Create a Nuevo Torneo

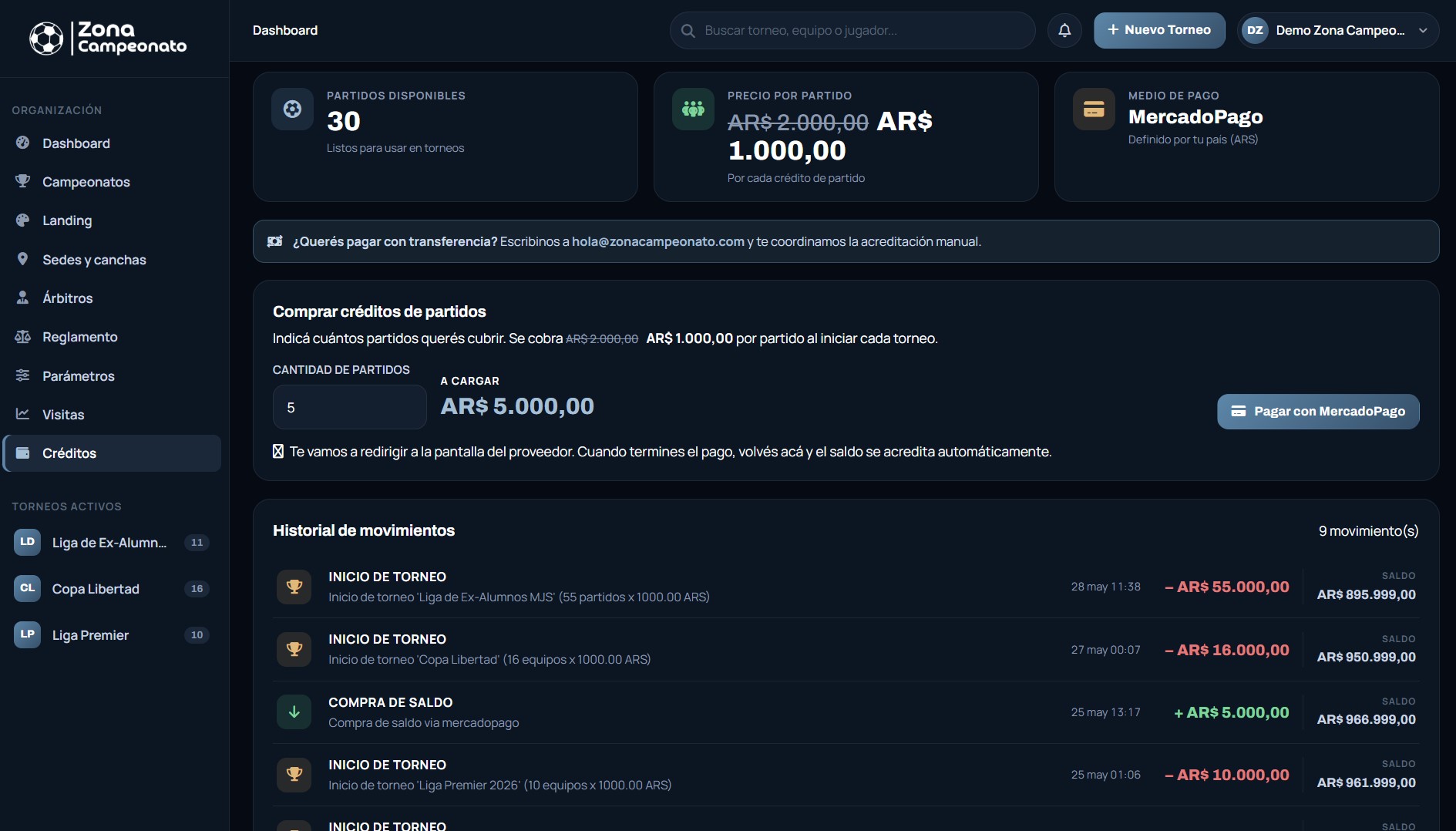coord(1159,31)
